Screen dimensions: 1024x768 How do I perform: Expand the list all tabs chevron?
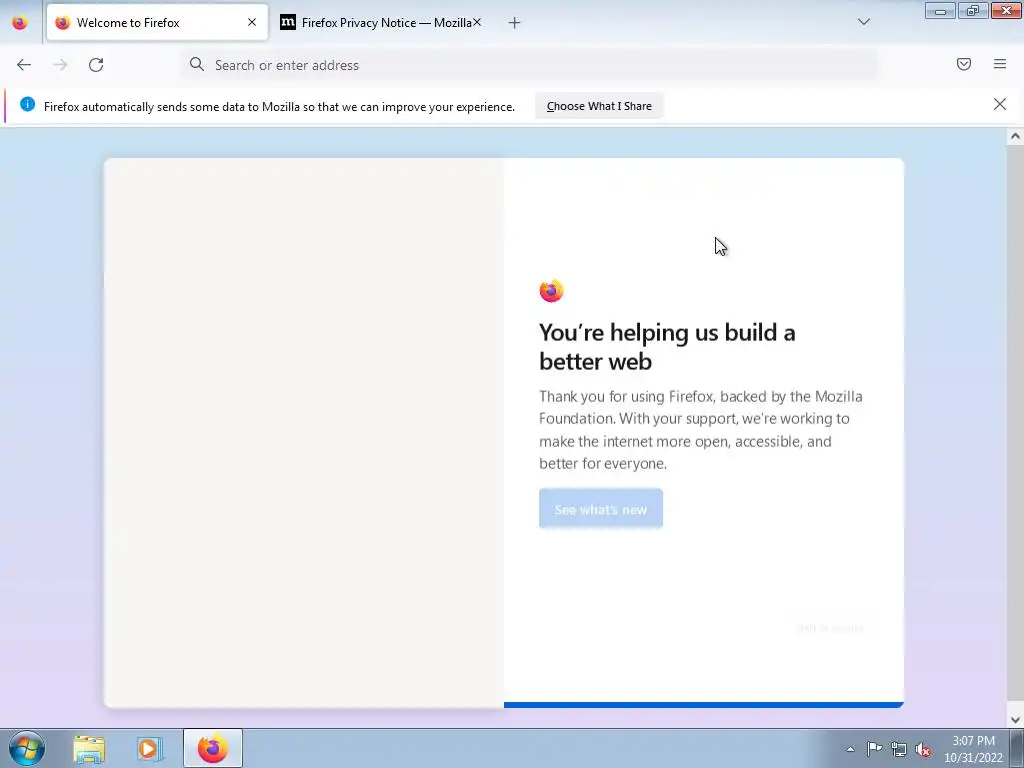[864, 22]
